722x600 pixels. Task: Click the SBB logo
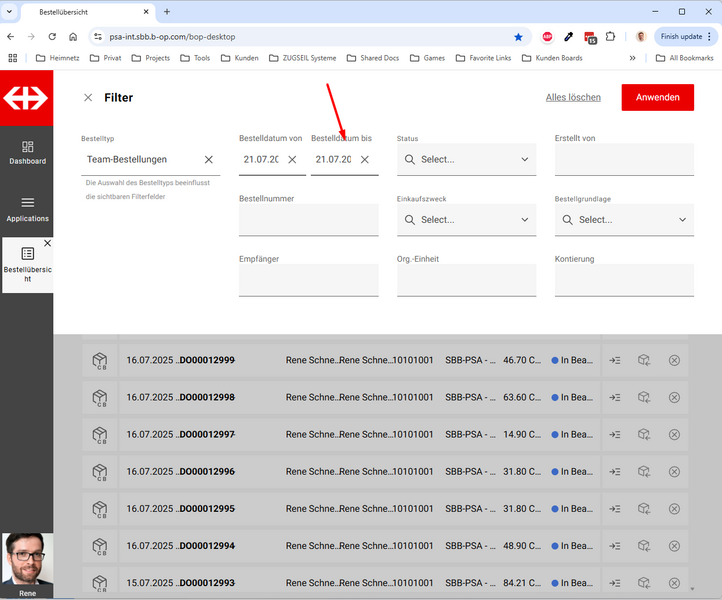(26, 98)
